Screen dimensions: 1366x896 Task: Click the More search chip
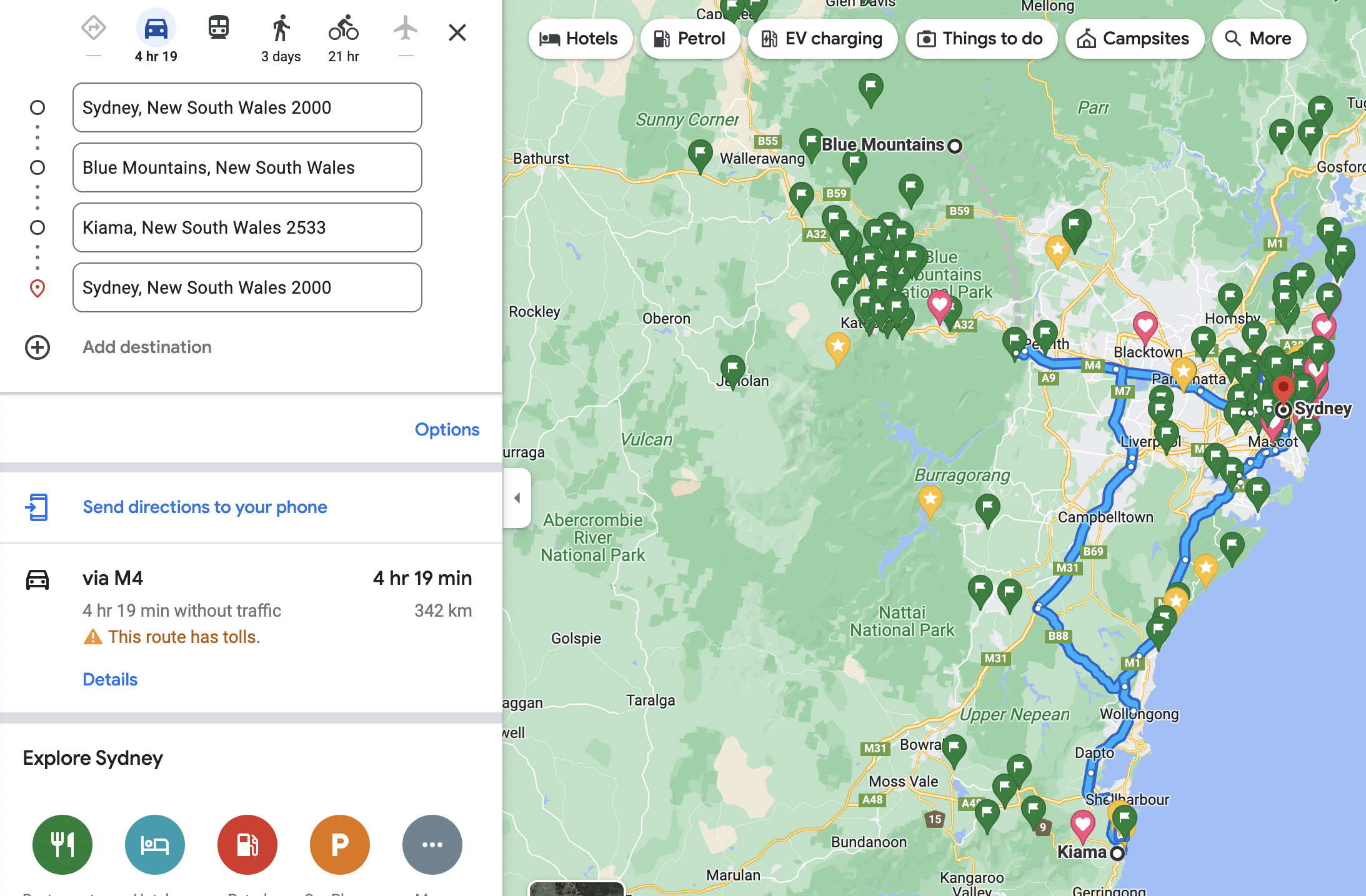click(x=1259, y=39)
